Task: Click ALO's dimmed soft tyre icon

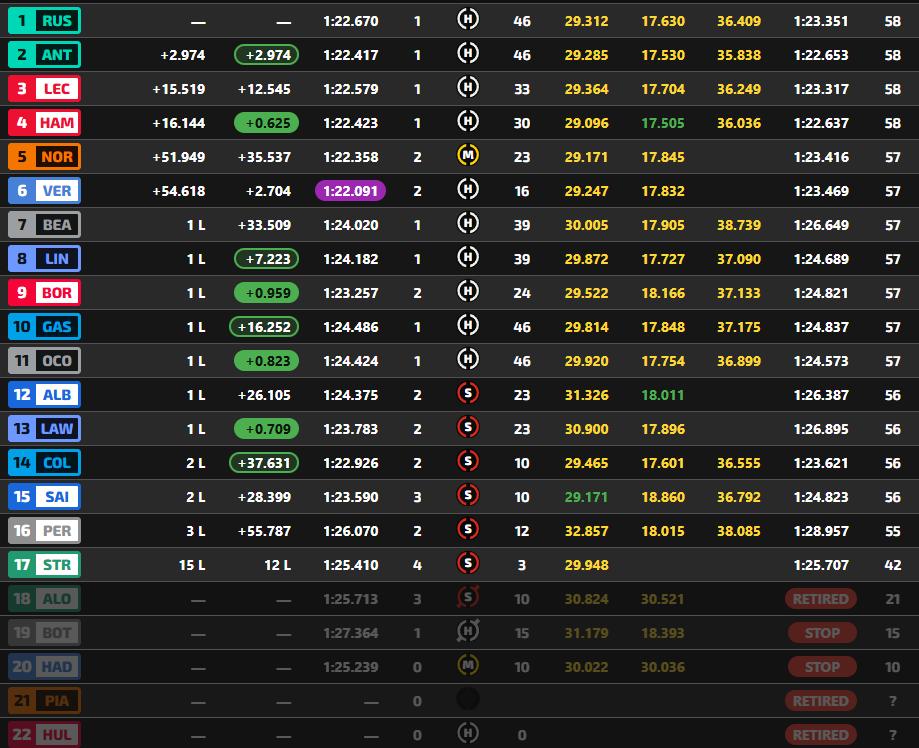Action: pos(468,597)
